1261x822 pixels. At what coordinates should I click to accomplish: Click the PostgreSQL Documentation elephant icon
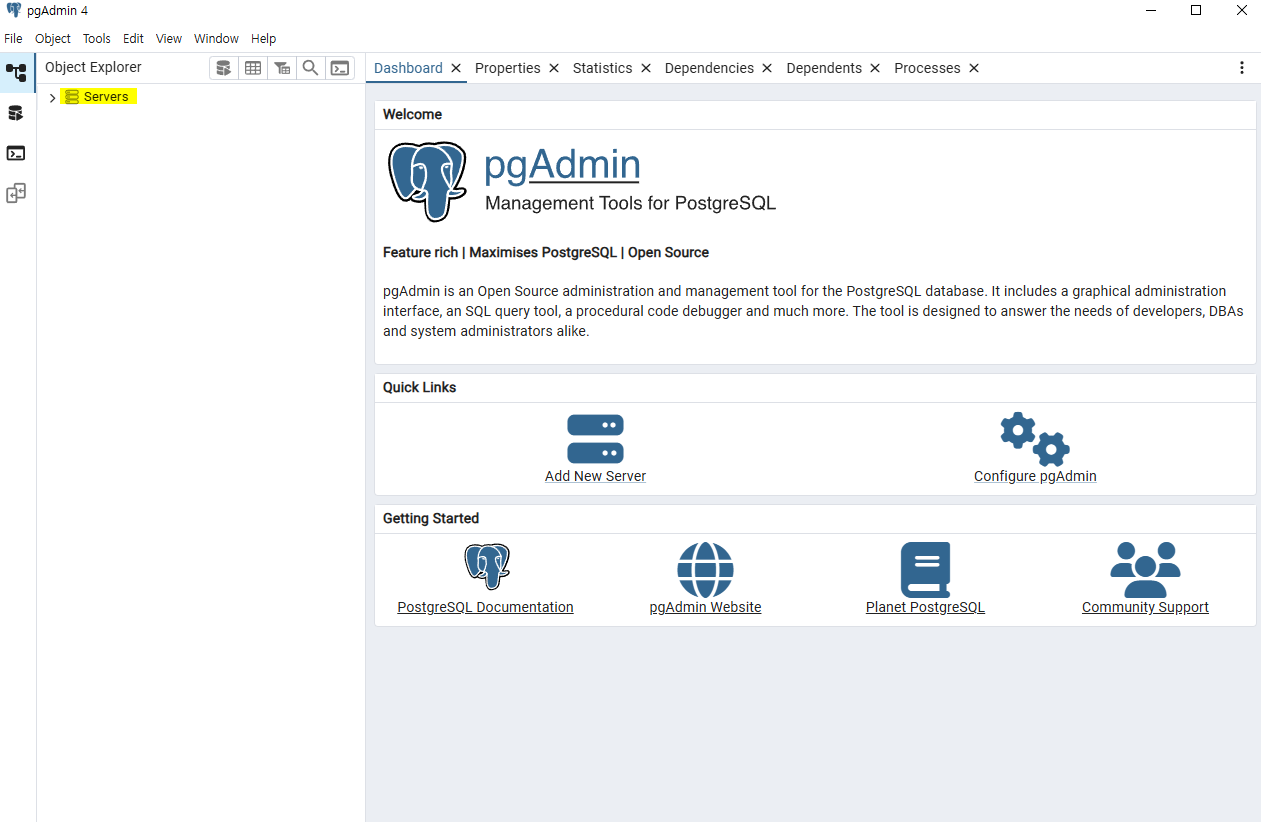(x=486, y=567)
